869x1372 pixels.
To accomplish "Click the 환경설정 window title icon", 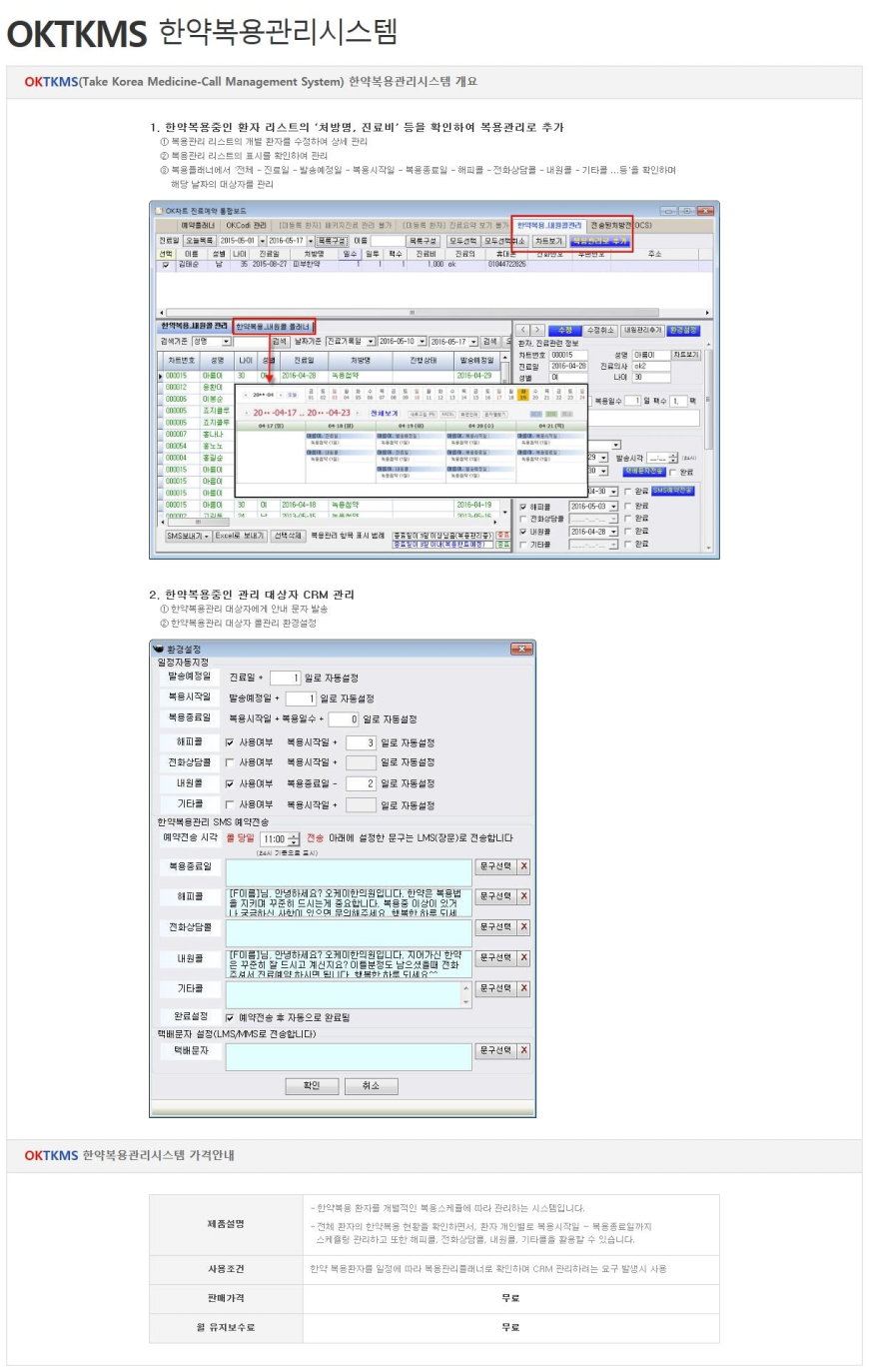I will pos(158,649).
